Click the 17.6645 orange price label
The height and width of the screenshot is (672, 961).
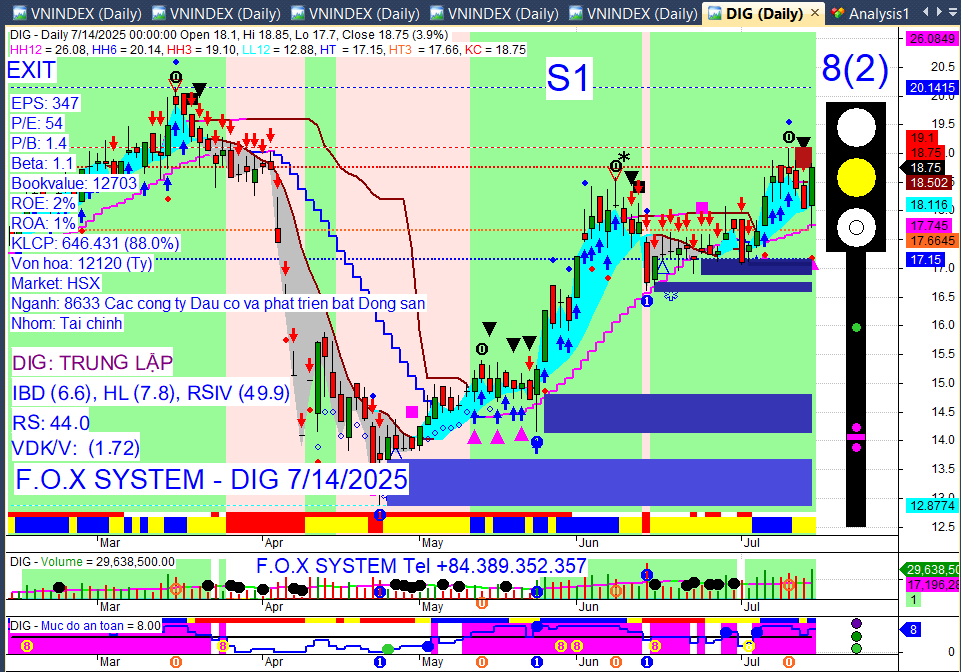(x=932, y=241)
